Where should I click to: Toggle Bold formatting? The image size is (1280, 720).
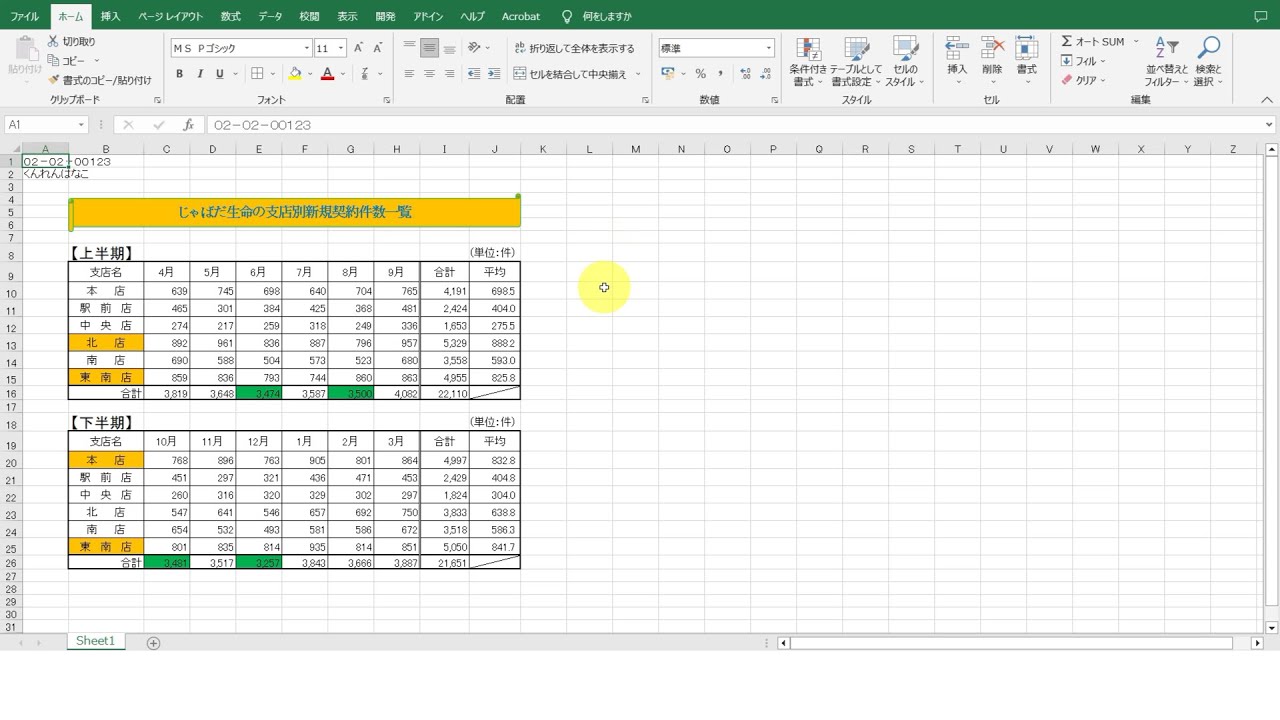(x=179, y=74)
